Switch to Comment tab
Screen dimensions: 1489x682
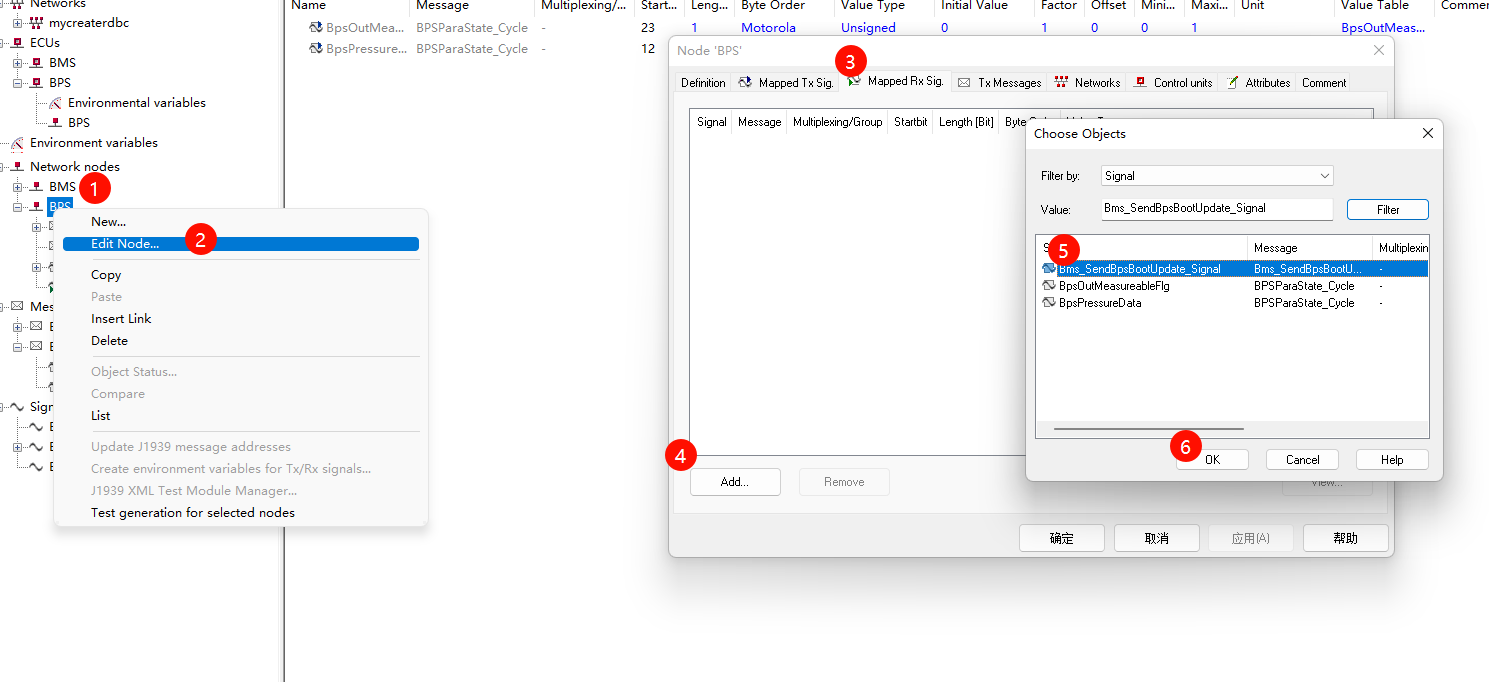point(1324,83)
